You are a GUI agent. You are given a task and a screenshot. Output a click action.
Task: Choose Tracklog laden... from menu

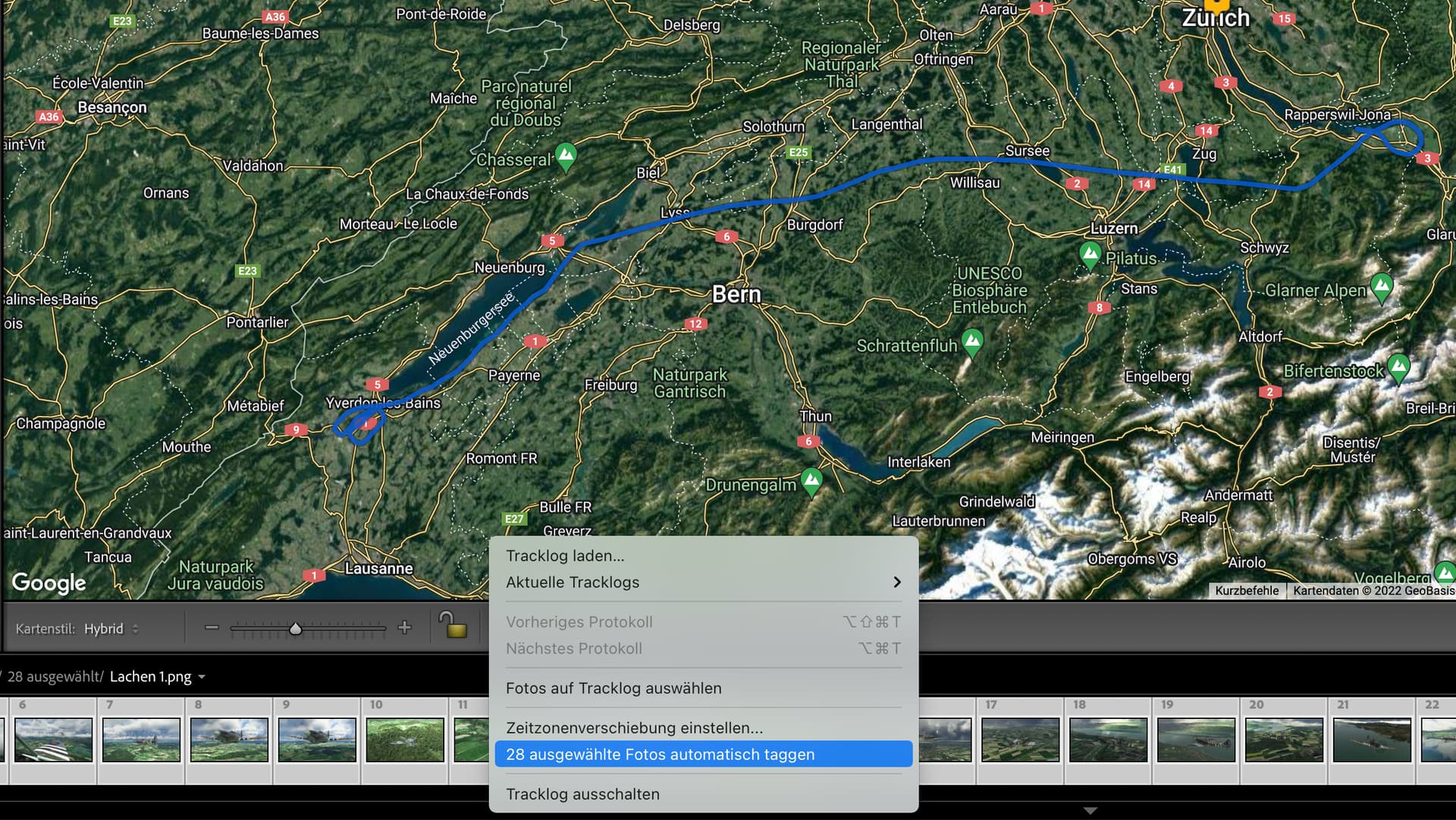565,556
